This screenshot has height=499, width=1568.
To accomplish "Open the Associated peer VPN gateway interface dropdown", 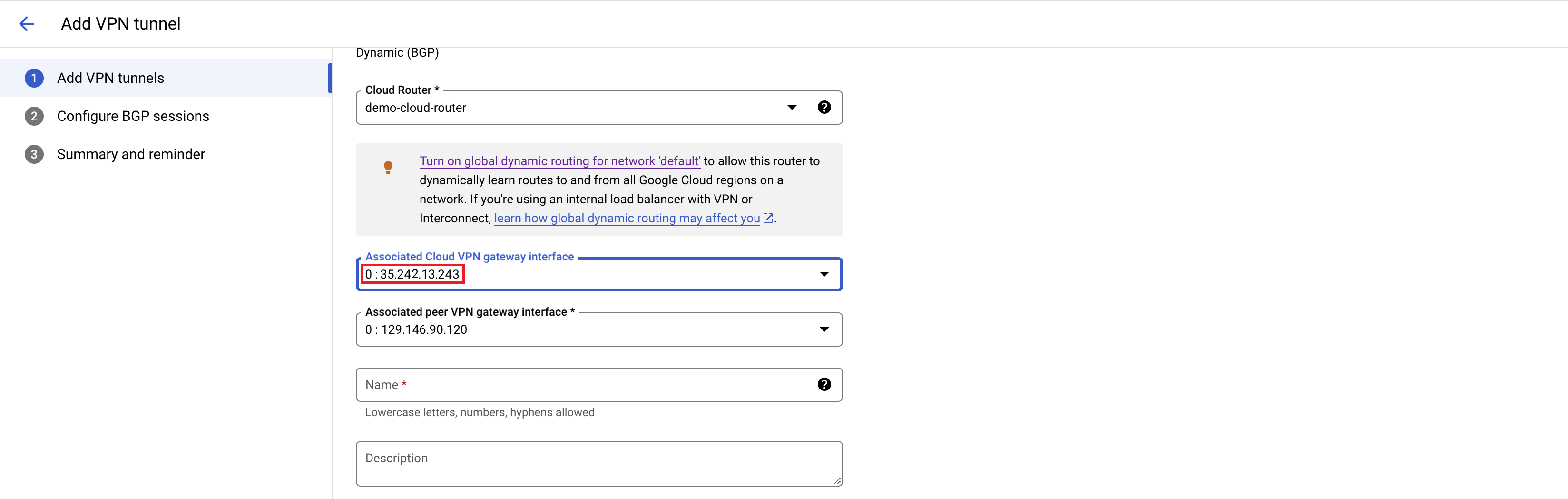I will point(824,329).
